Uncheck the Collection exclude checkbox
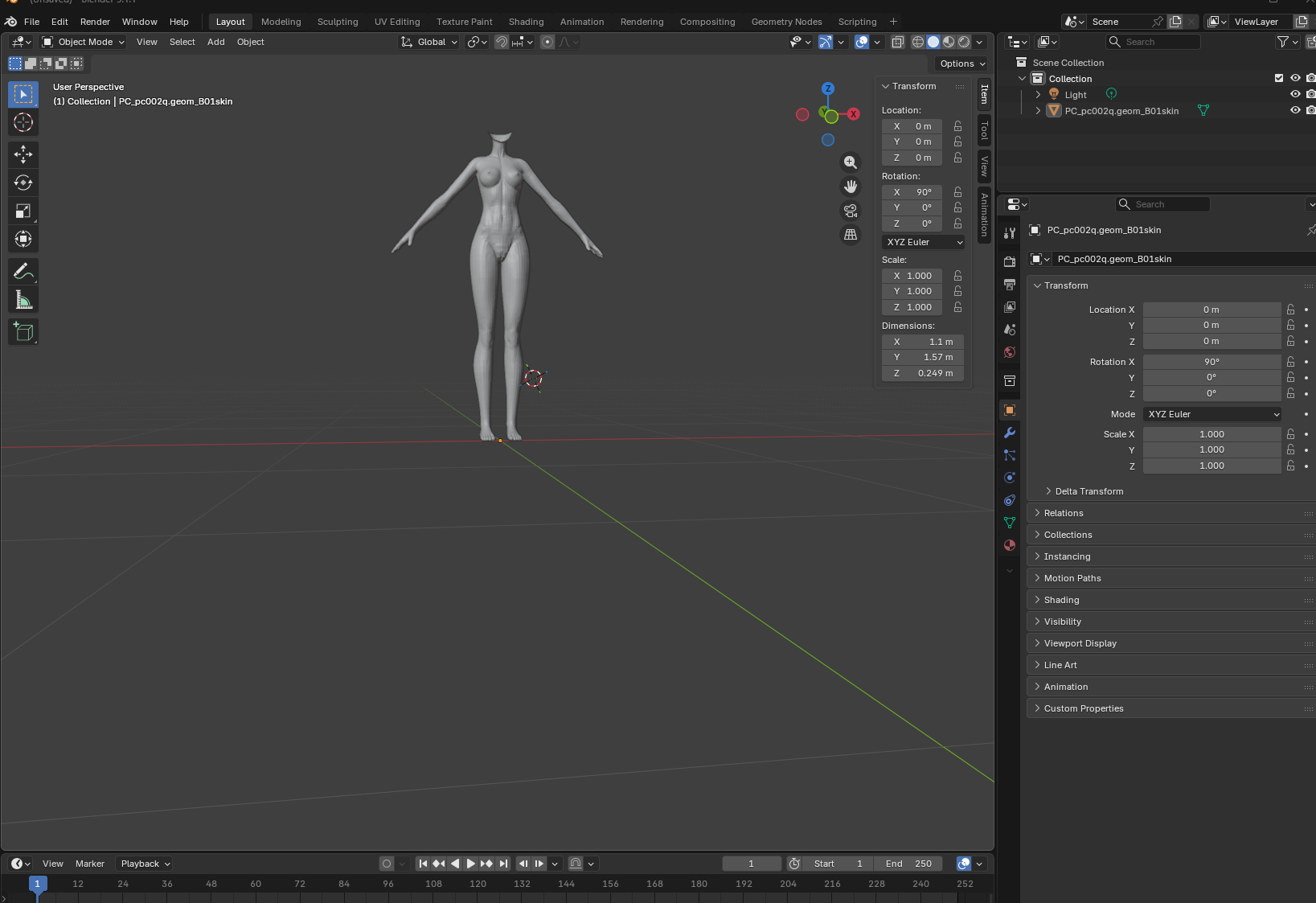 (x=1279, y=78)
